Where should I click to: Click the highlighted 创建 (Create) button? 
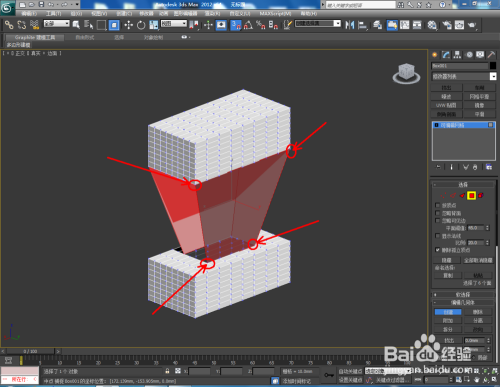click(448, 312)
